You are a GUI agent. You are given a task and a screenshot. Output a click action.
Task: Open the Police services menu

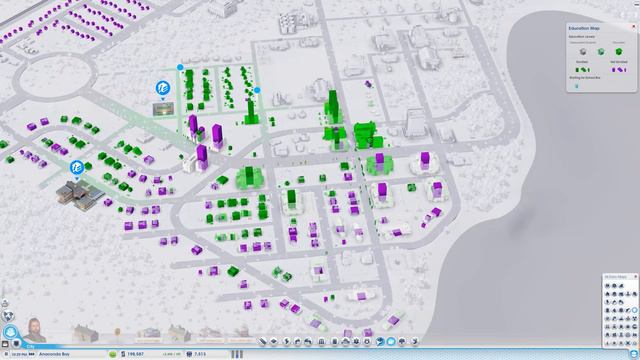pyautogui.click(x=367, y=341)
